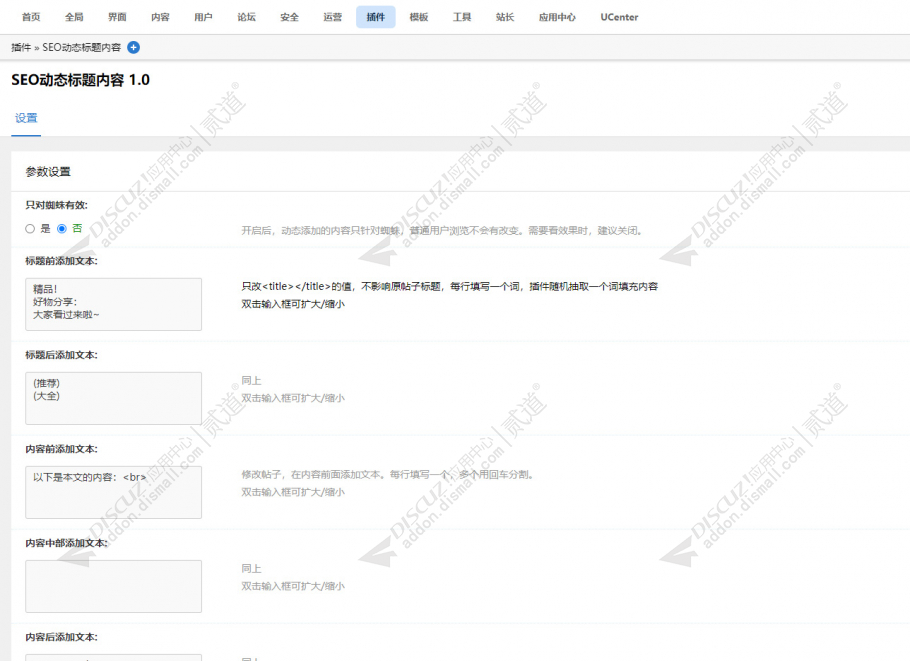This screenshot has height=661, width=910.
Task: Click the 只对蜘蛛有效 label
Action: point(56,205)
